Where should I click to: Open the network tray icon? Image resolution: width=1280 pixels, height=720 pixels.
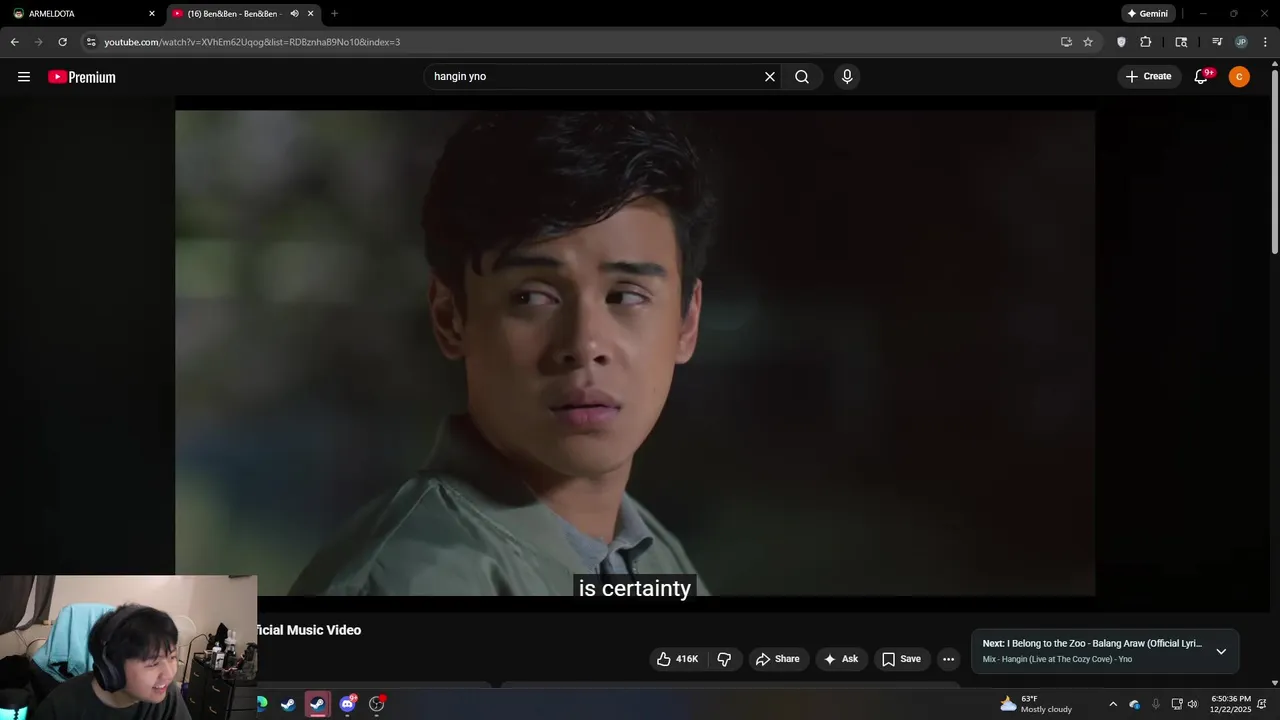tap(1177, 704)
